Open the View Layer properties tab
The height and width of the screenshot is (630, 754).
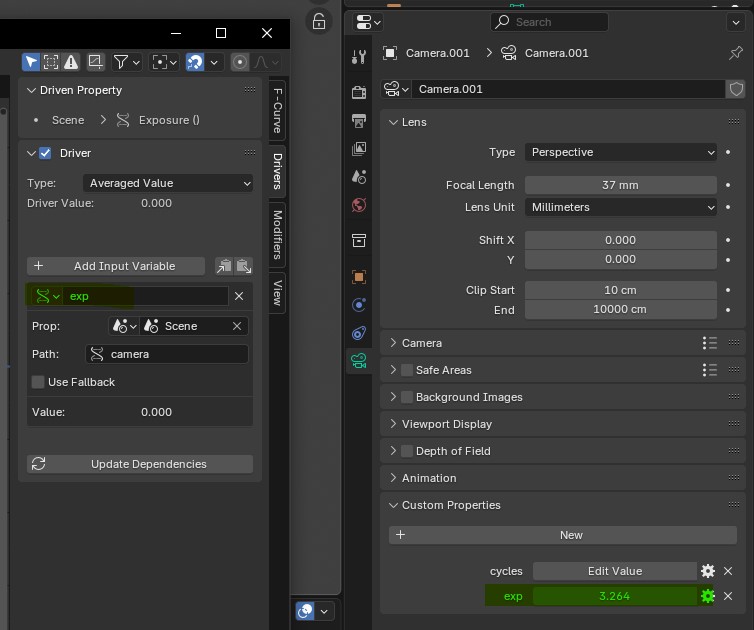tap(359, 149)
